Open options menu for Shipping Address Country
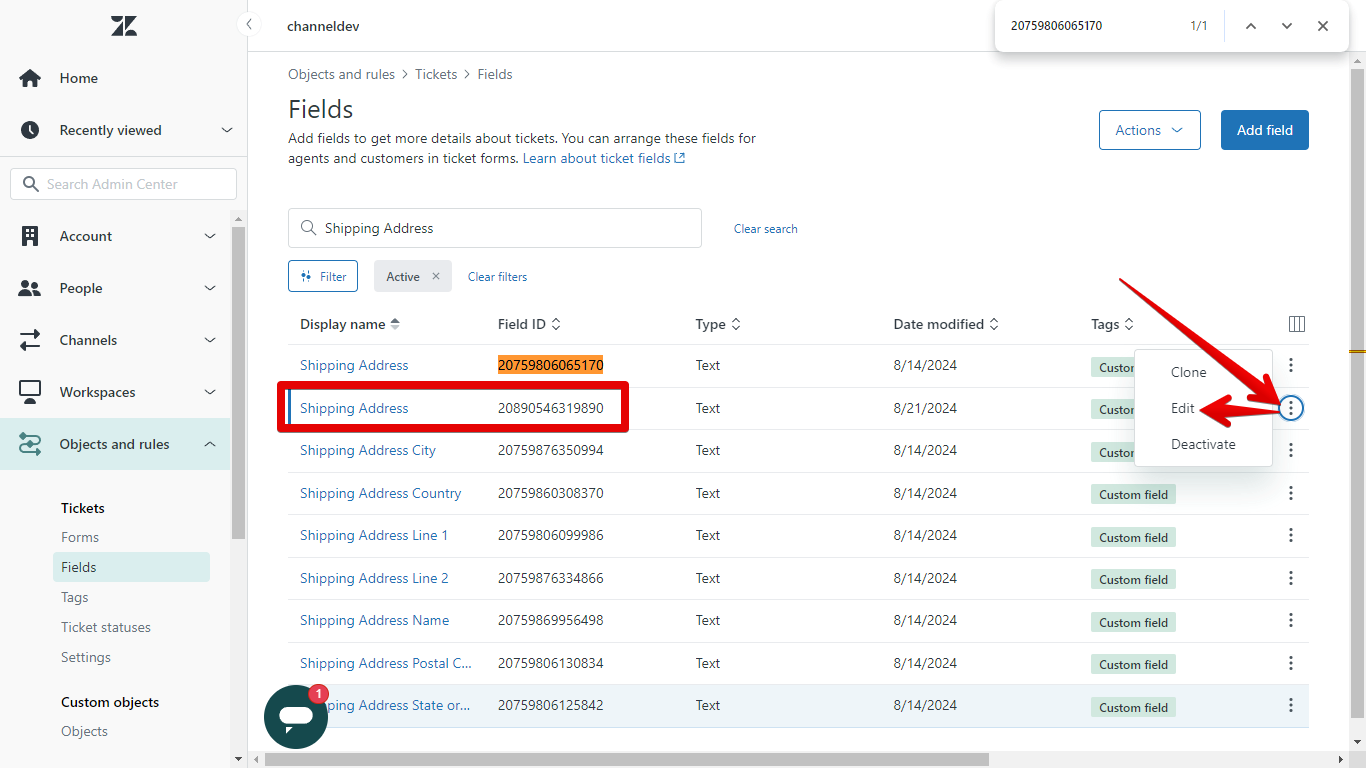This screenshot has height=768, width=1366. pyautogui.click(x=1291, y=493)
